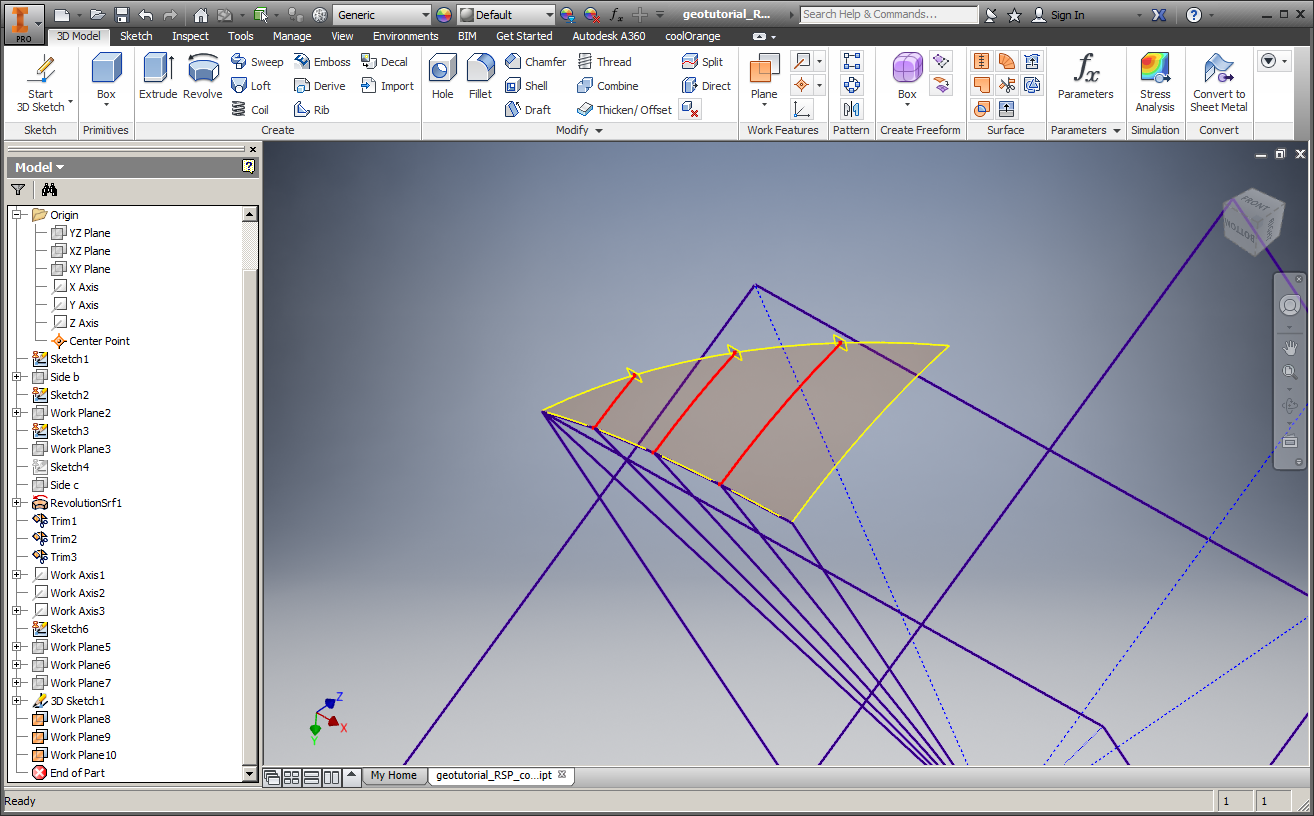The height and width of the screenshot is (816, 1314).
Task: Select Trim2 in the model tree
Action: click(63, 539)
